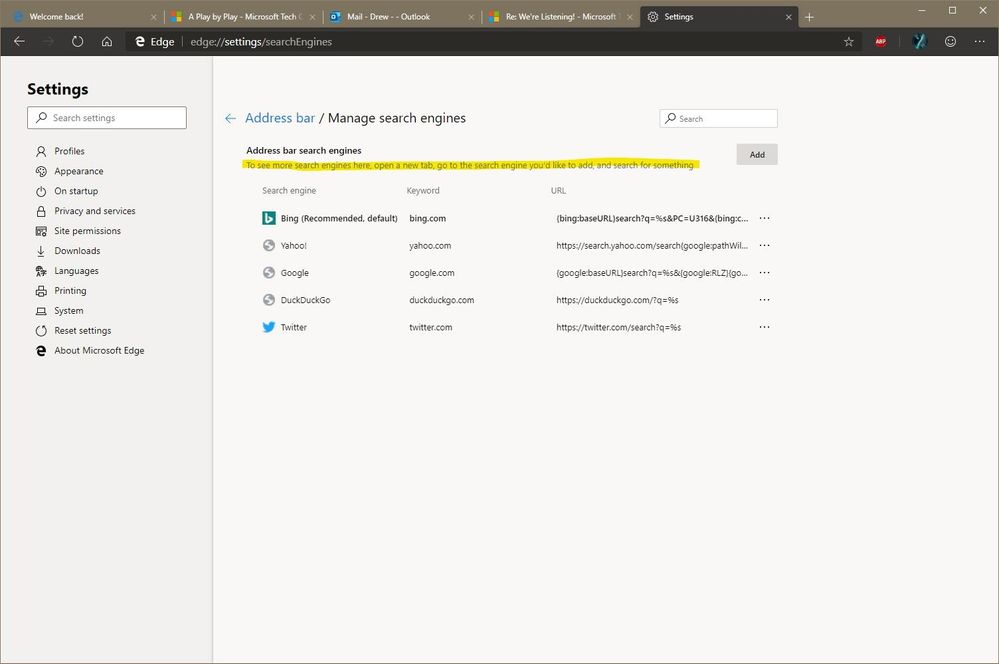Click the Add search engine button

[757, 154]
